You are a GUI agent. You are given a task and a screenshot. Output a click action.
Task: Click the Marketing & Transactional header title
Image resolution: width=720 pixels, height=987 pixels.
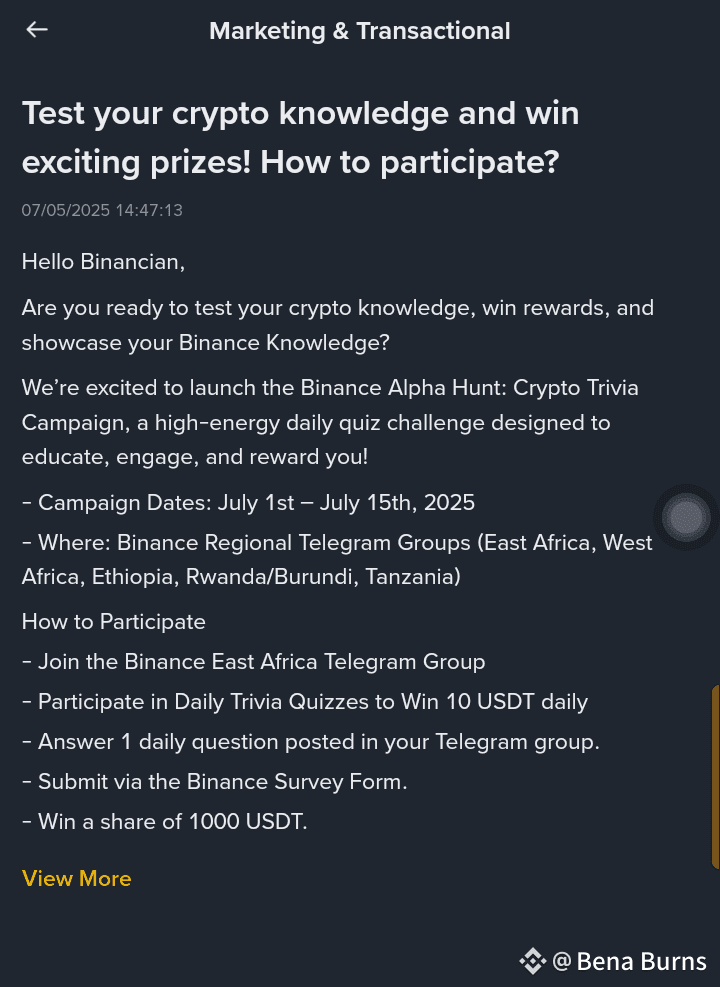pyautogui.click(x=360, y=31)
